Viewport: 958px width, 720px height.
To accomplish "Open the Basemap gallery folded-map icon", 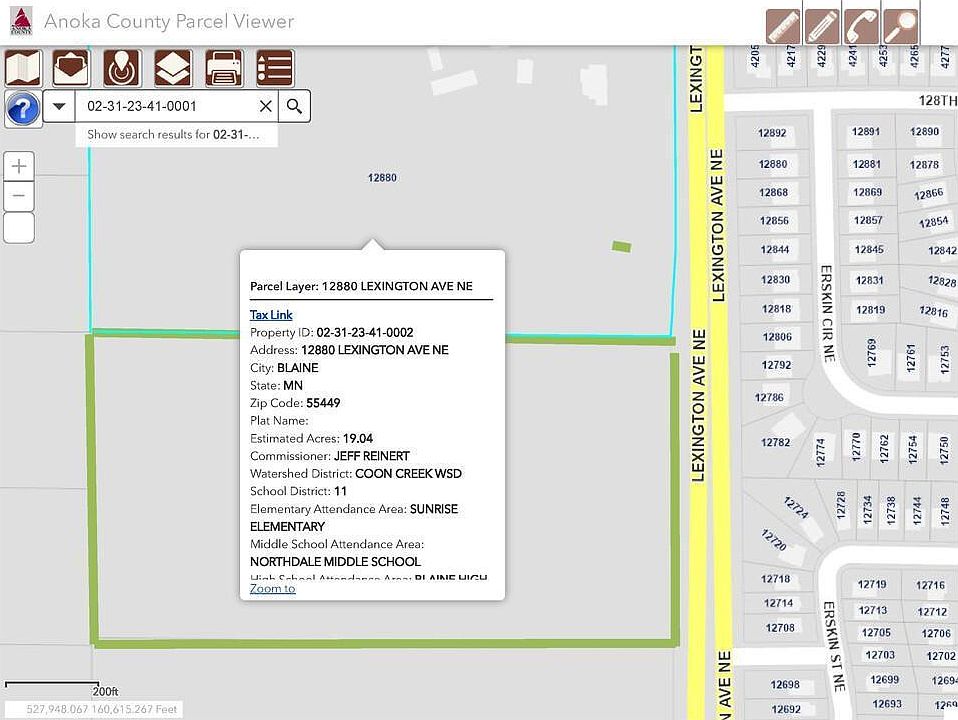I will click(x=24, y=68).
